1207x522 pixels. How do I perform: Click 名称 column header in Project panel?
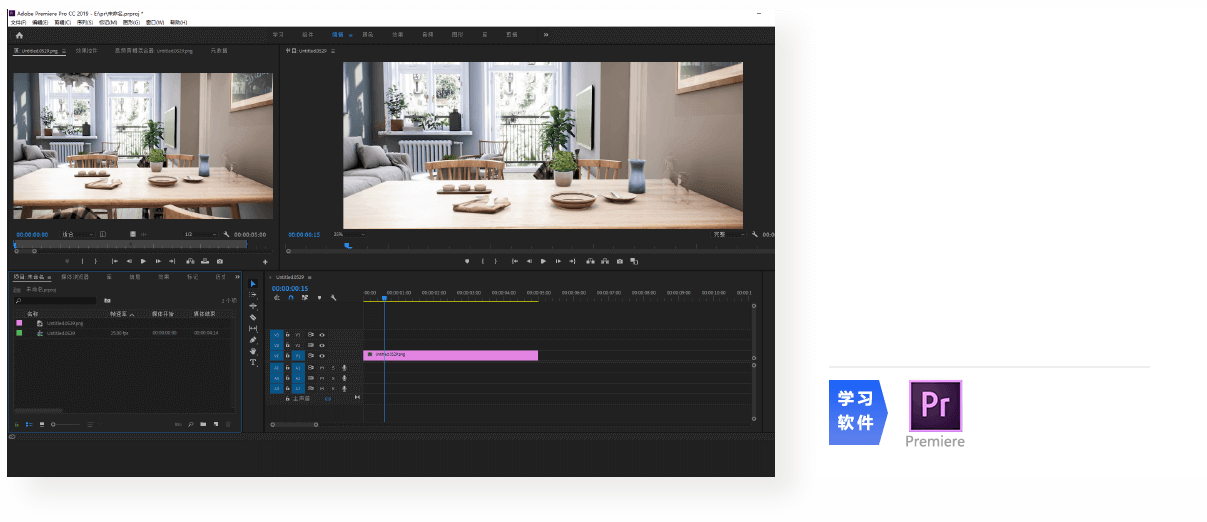32,314
